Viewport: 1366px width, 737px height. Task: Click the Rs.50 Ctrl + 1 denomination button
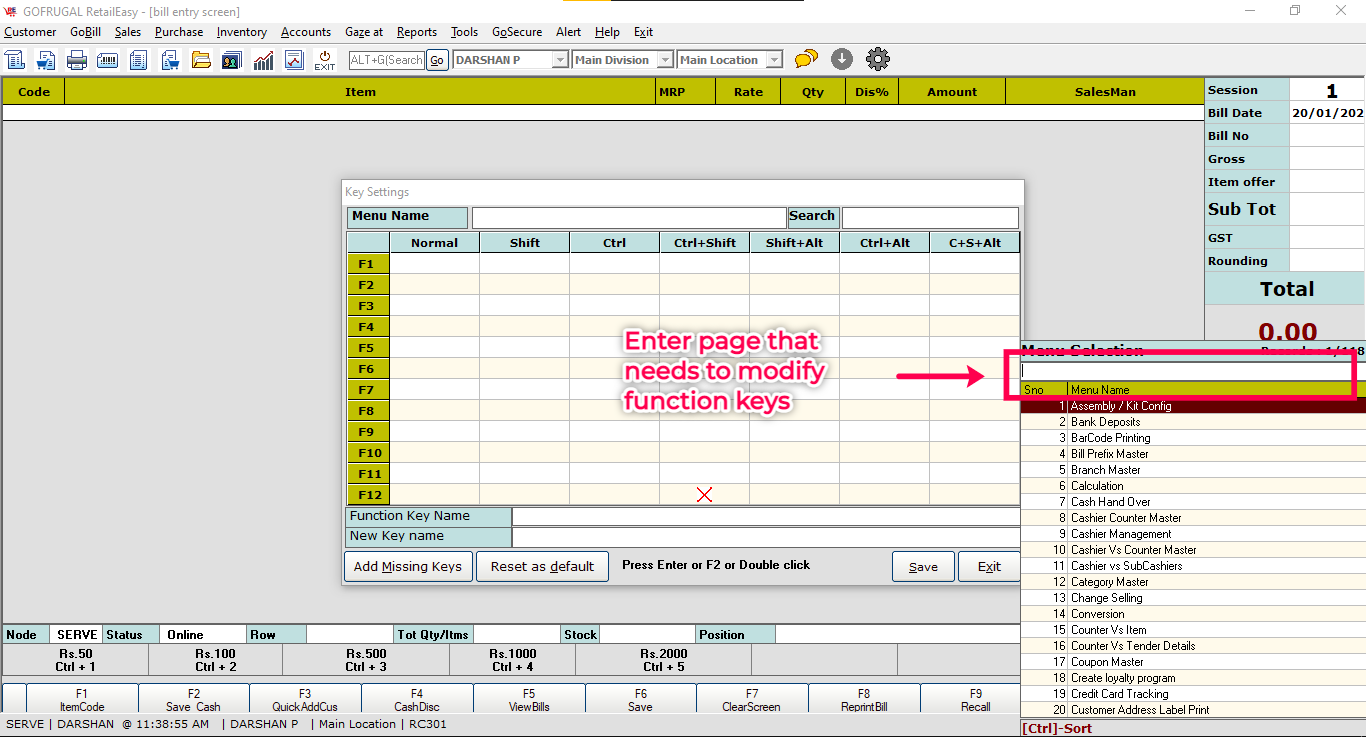pyautogui.click(x=76, y=660)
